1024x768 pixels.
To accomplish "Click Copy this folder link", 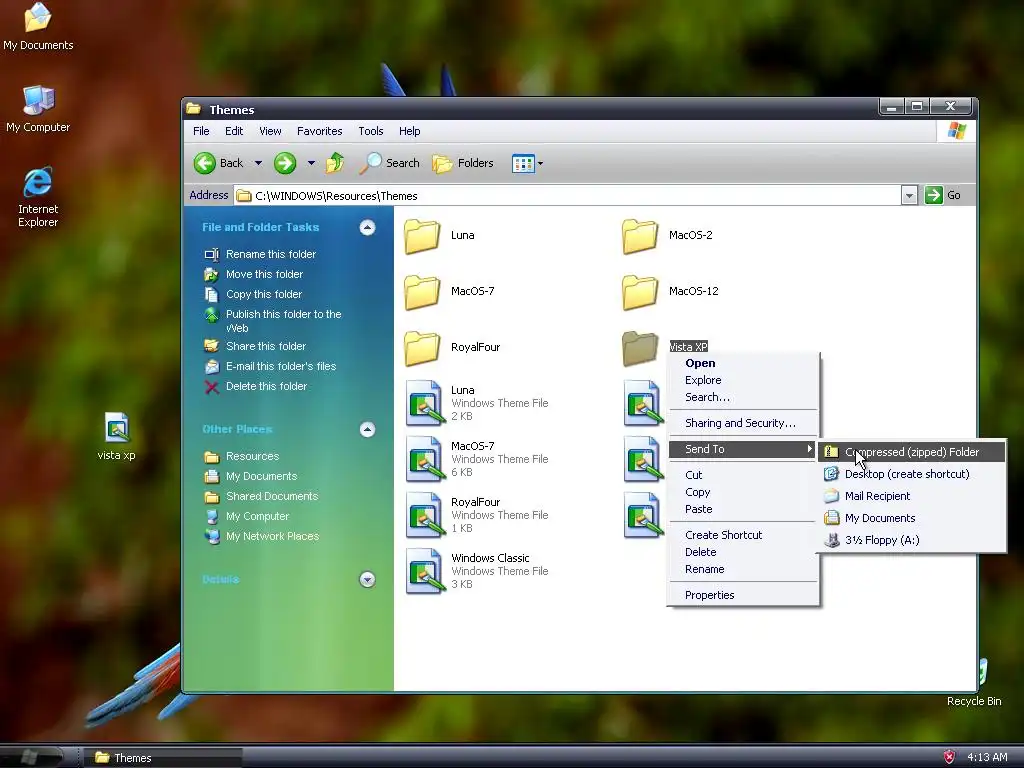I will point(264,295).
